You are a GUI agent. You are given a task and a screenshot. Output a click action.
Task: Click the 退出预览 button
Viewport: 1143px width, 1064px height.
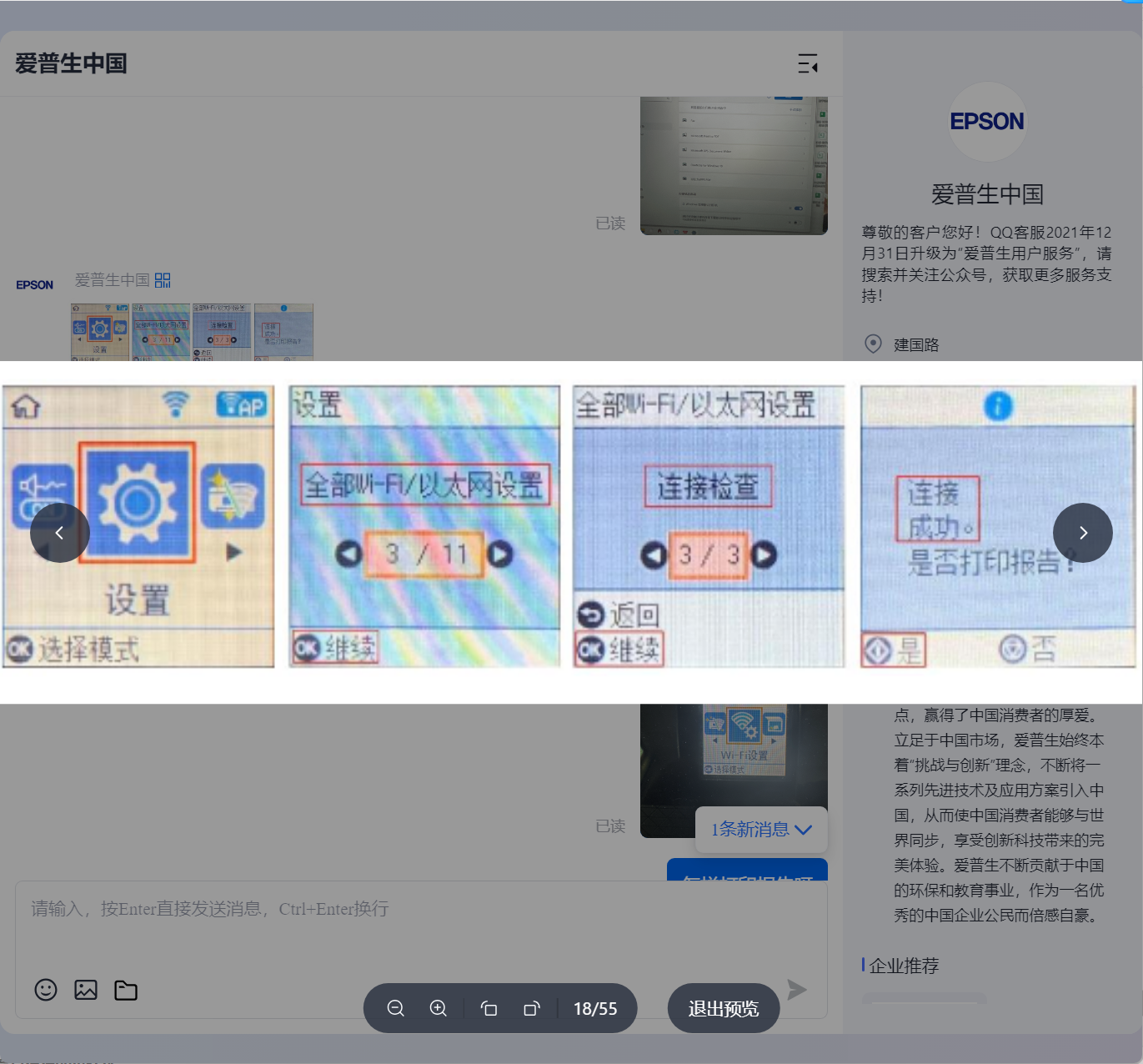724,1008
